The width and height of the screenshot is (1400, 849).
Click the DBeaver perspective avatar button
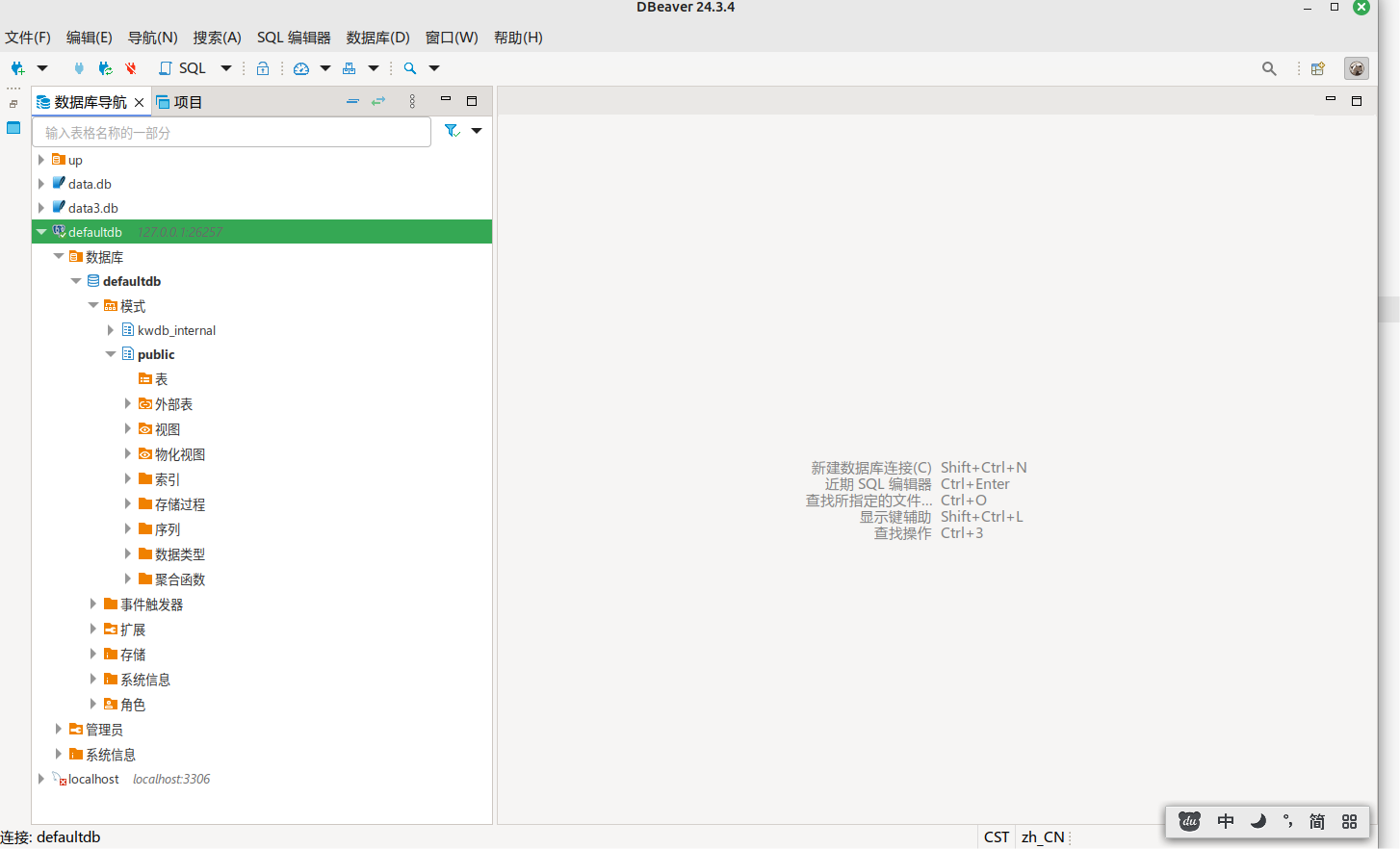[1357, 68]
